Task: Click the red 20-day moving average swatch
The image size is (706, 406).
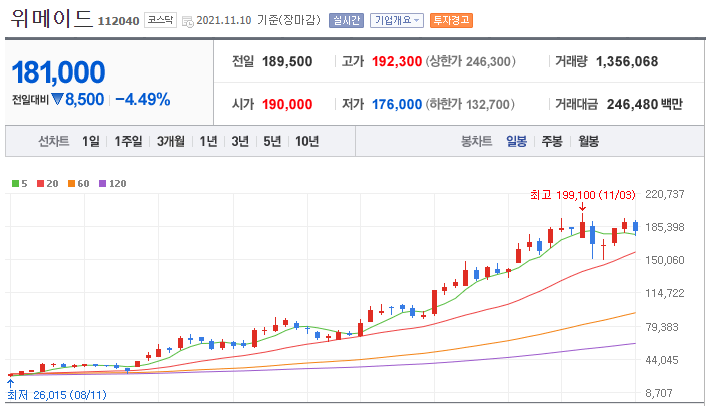Action: point(41,184)
